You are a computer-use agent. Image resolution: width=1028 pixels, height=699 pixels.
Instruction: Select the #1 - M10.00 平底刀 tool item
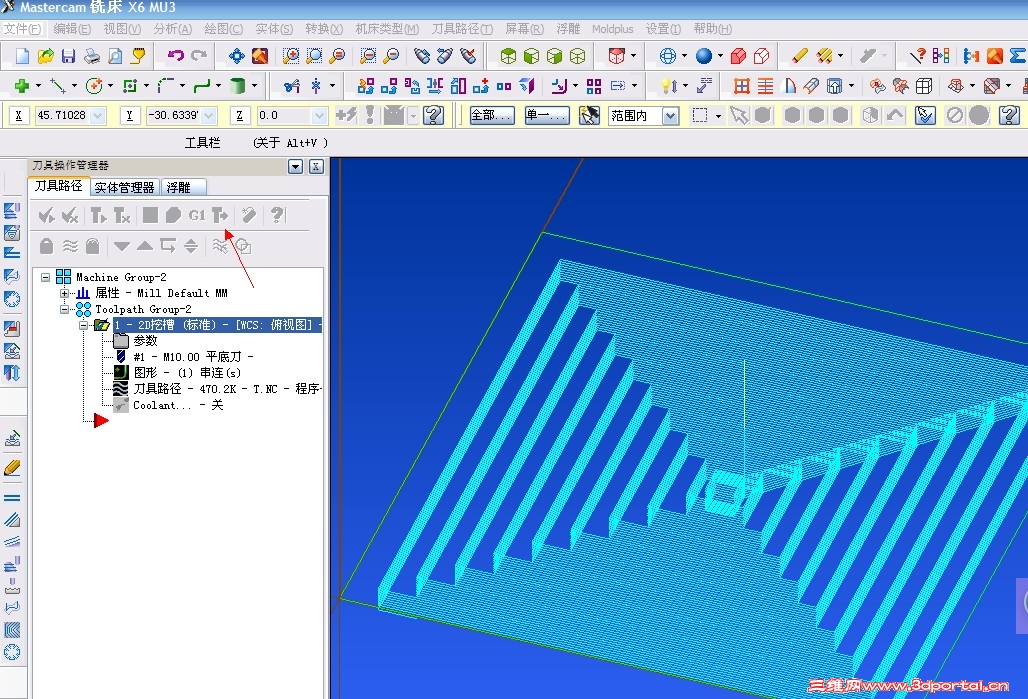(x=193, y=357)
